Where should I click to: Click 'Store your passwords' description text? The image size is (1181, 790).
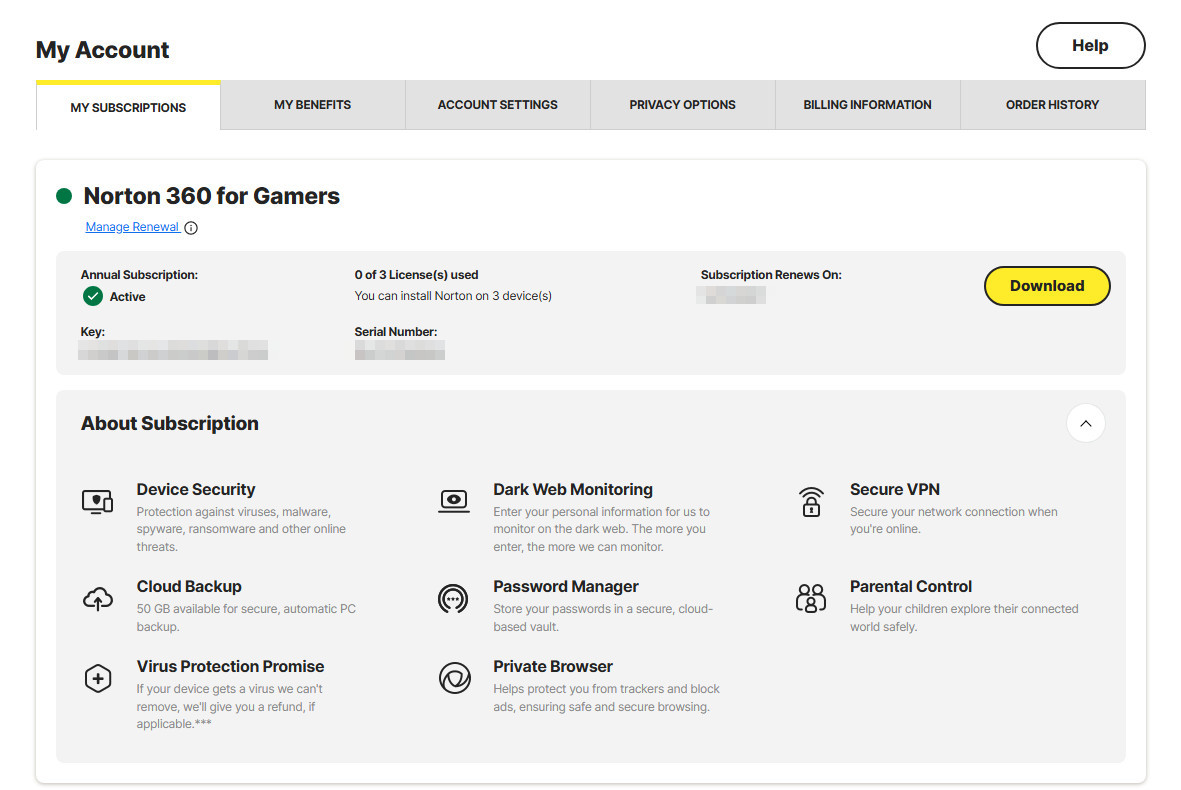[603, 618]
